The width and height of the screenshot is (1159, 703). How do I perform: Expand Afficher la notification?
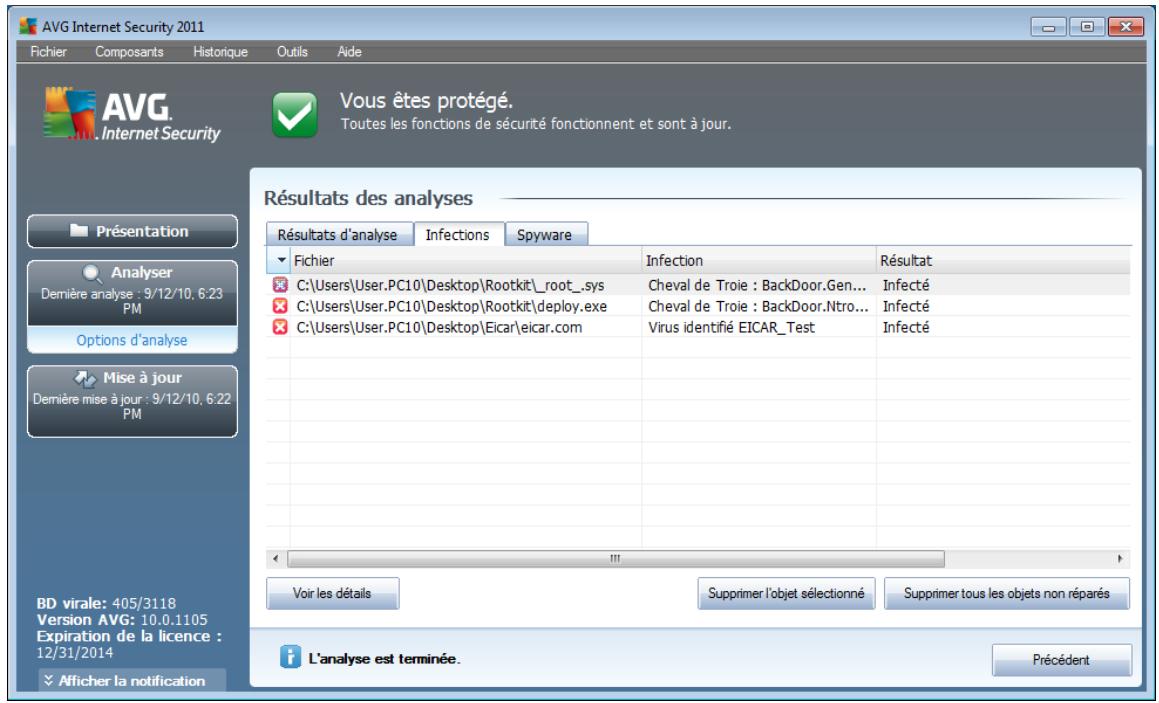(132, 681)
